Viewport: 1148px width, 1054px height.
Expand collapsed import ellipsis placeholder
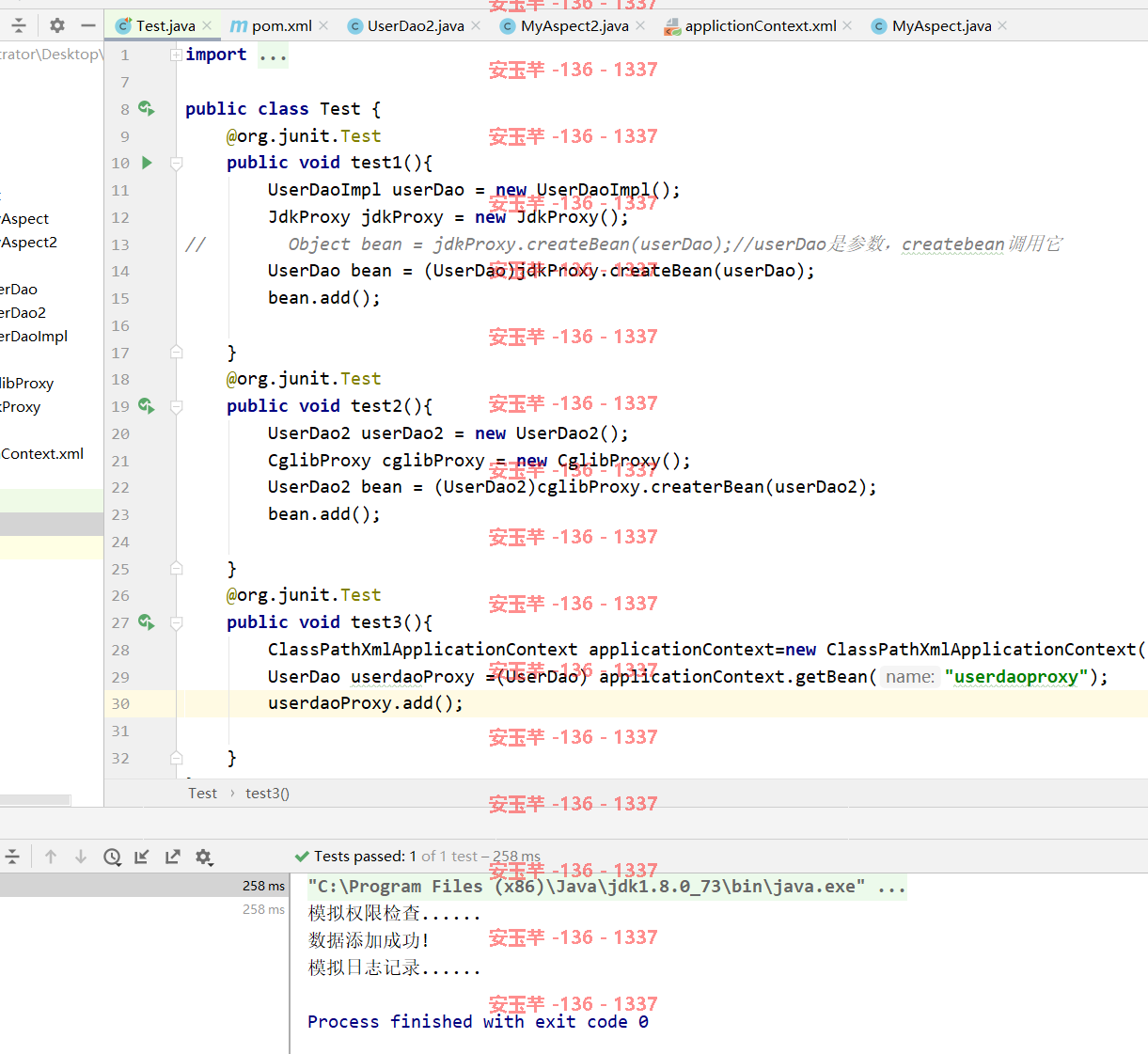pos(273,55)
